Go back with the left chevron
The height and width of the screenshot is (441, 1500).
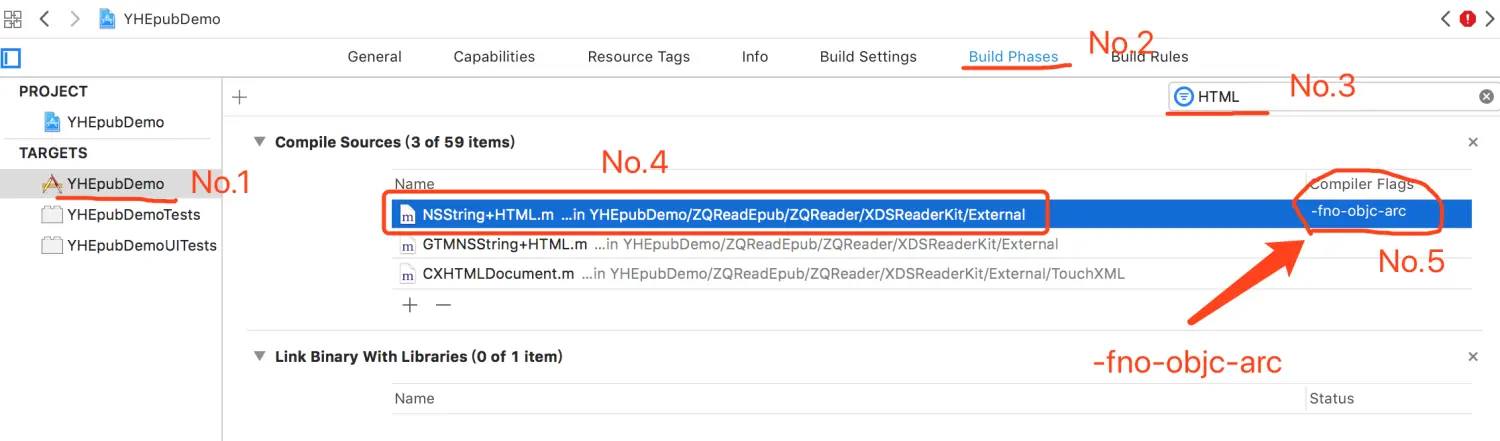pos(45,19)
